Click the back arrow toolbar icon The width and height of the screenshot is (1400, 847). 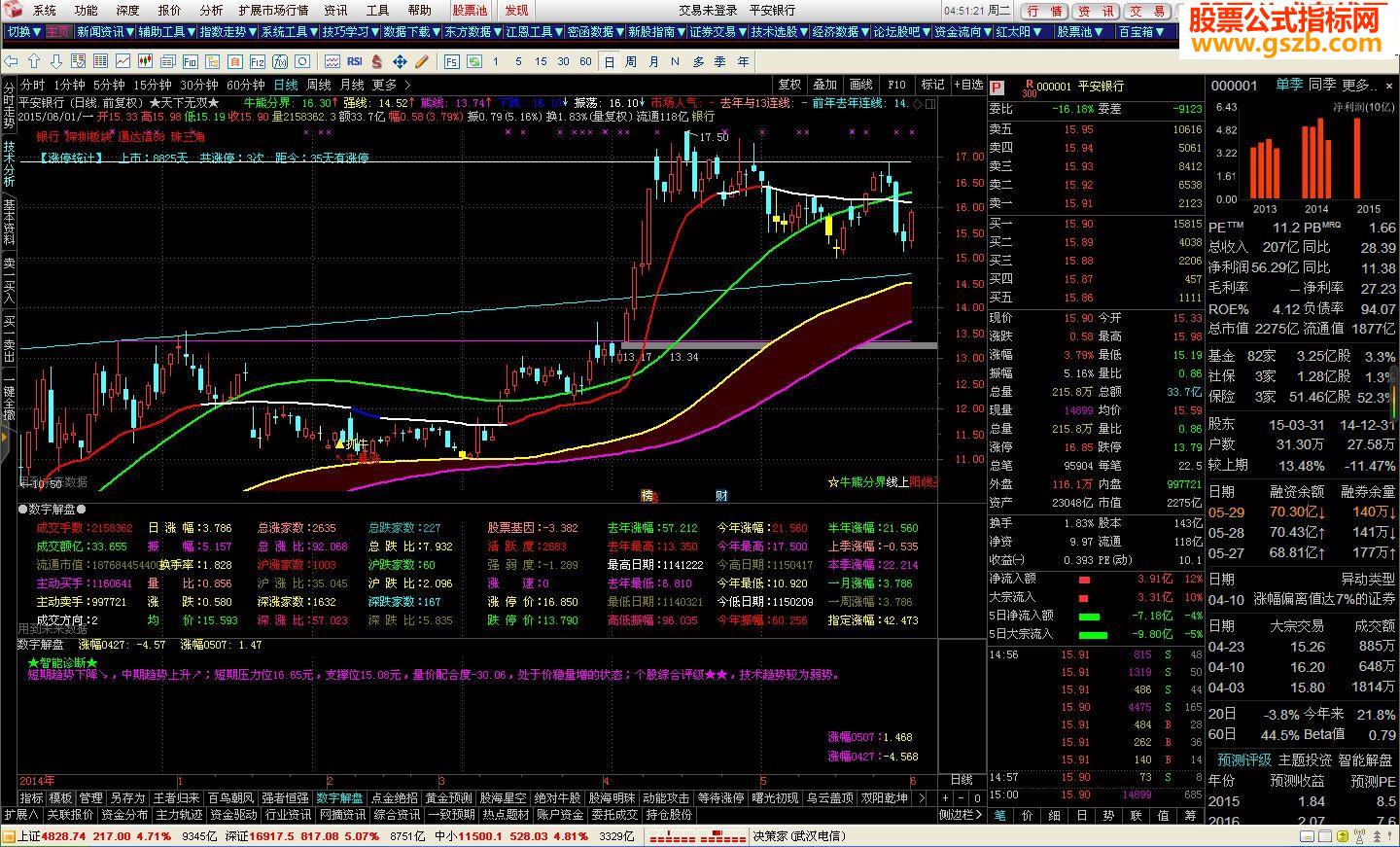coord(11,61)
